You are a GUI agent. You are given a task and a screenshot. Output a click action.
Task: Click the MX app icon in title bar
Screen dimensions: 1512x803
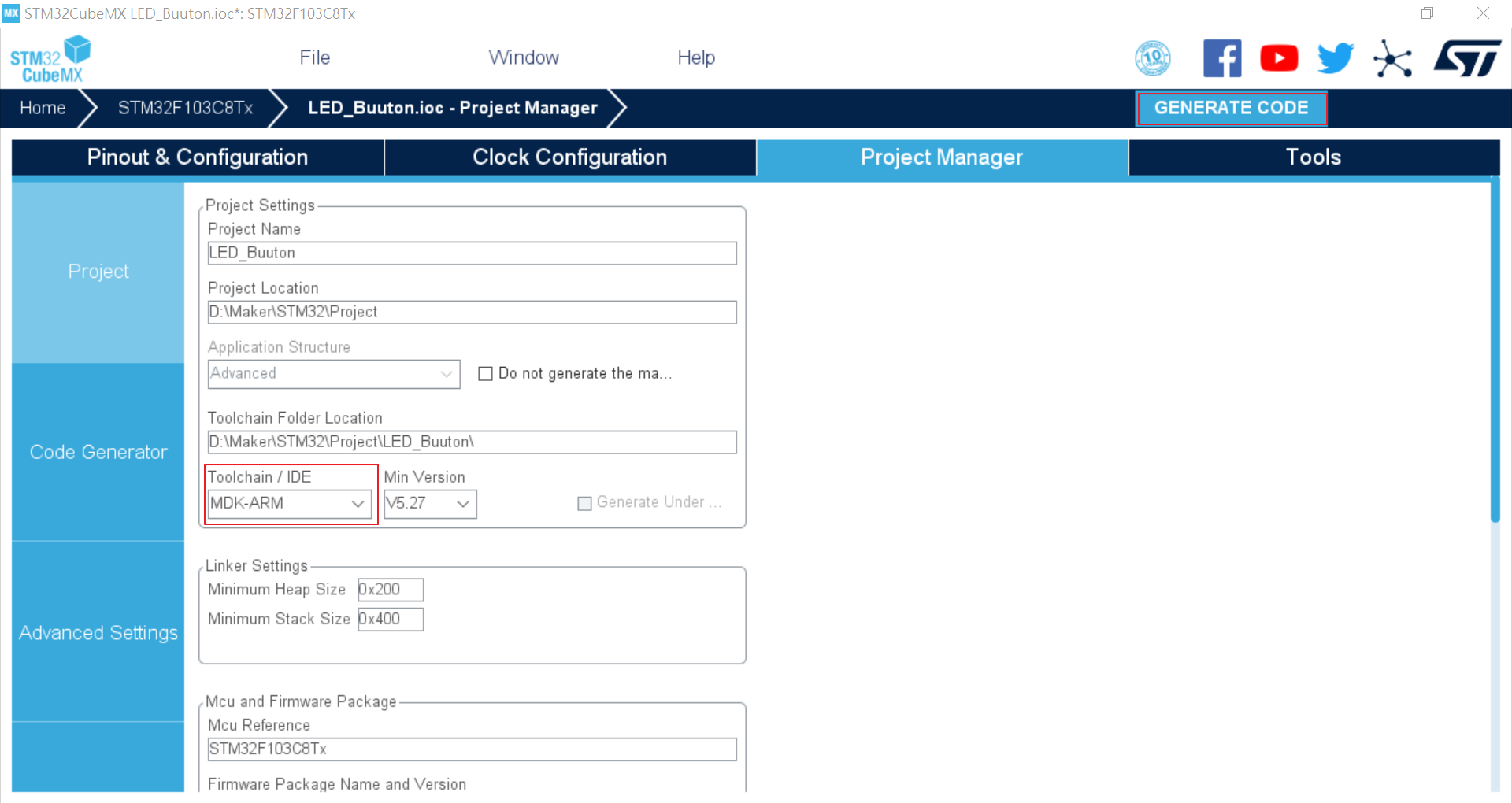pyautogui.click(x=11, y=13)
